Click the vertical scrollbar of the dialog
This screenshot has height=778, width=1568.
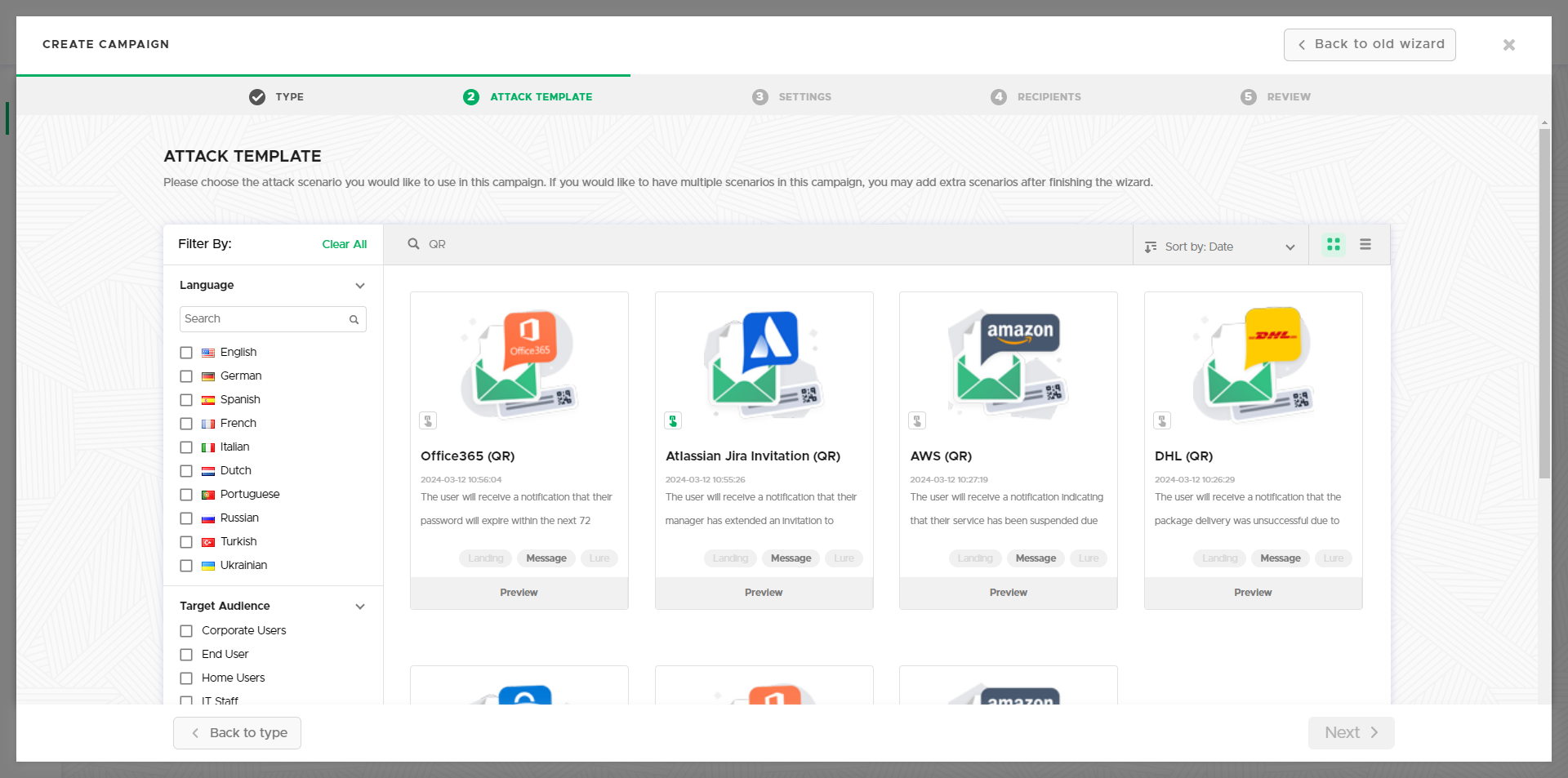(1544, 302)
